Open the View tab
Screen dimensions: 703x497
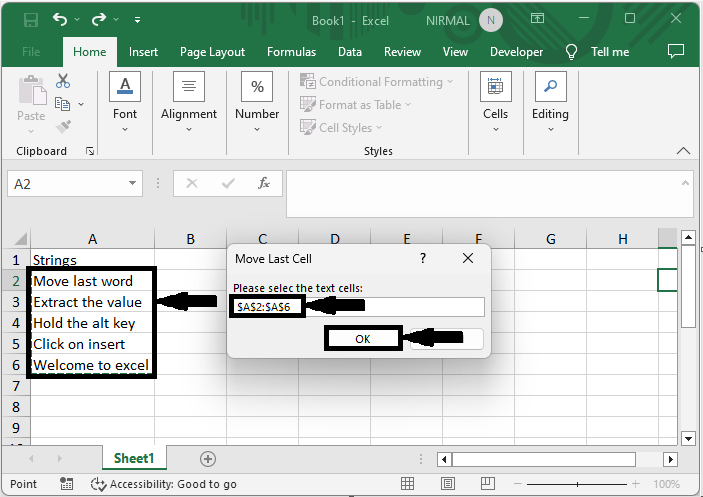(455, 52)
